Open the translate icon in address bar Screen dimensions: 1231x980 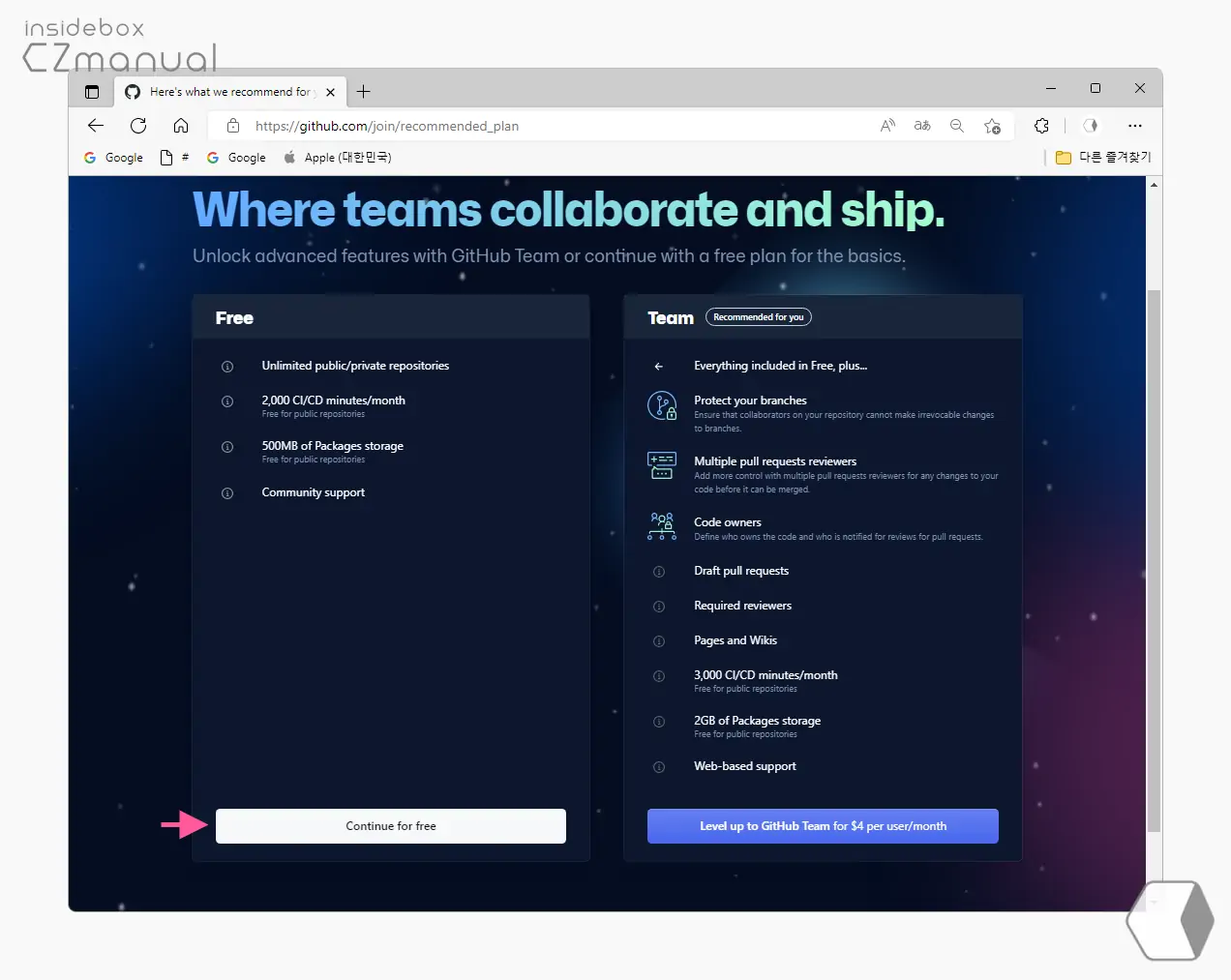(x=922, y=126)
